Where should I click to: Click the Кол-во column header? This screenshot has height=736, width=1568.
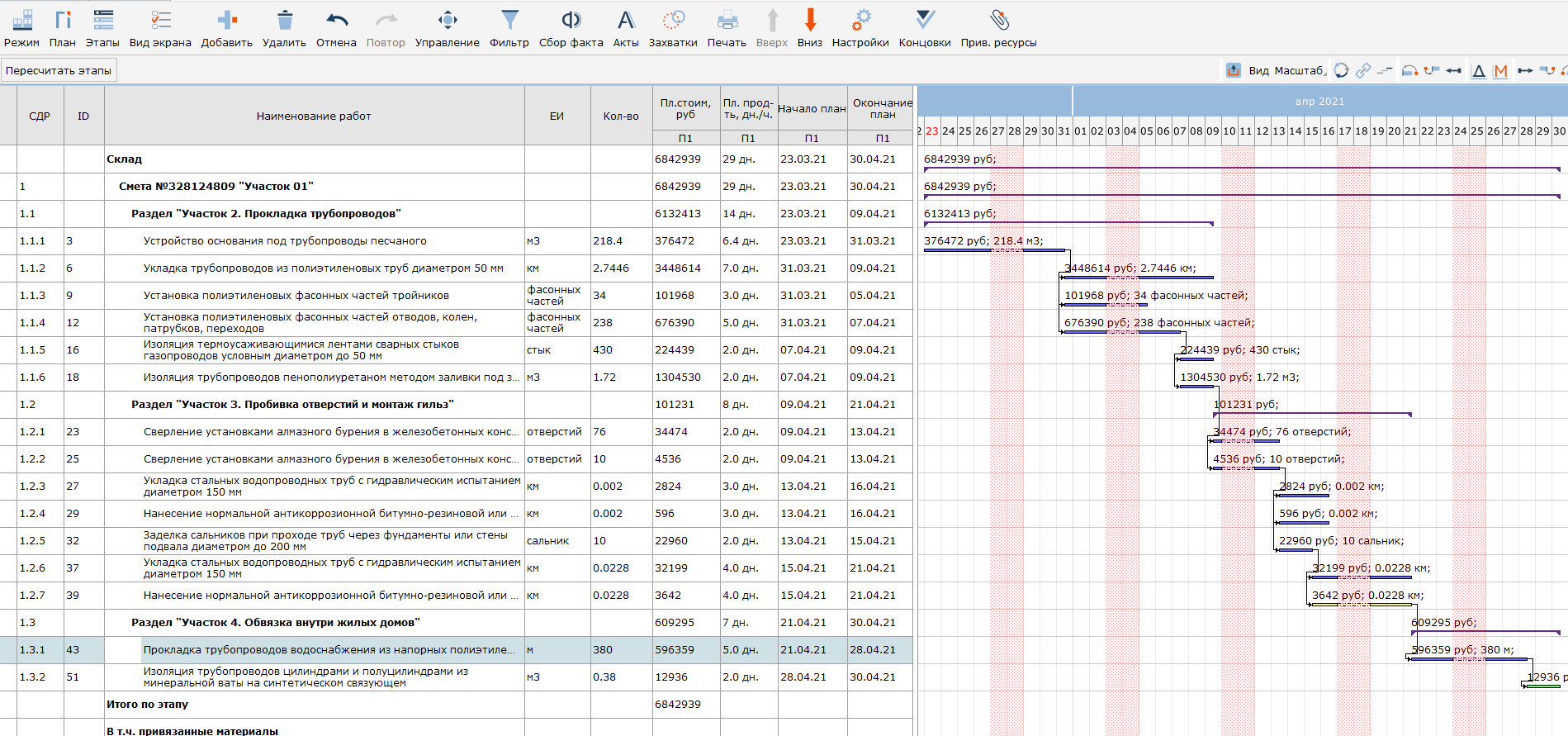(621, 116)
